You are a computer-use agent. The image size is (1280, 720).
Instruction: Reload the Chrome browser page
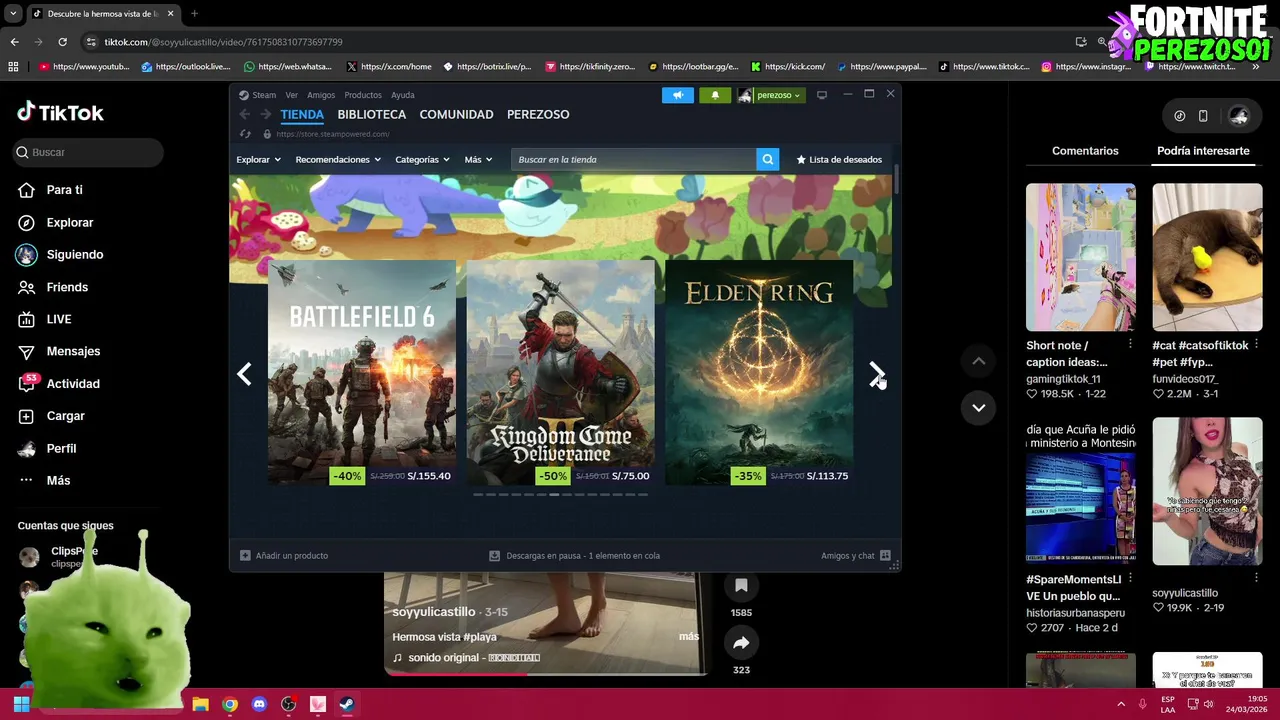pos(62,42)
